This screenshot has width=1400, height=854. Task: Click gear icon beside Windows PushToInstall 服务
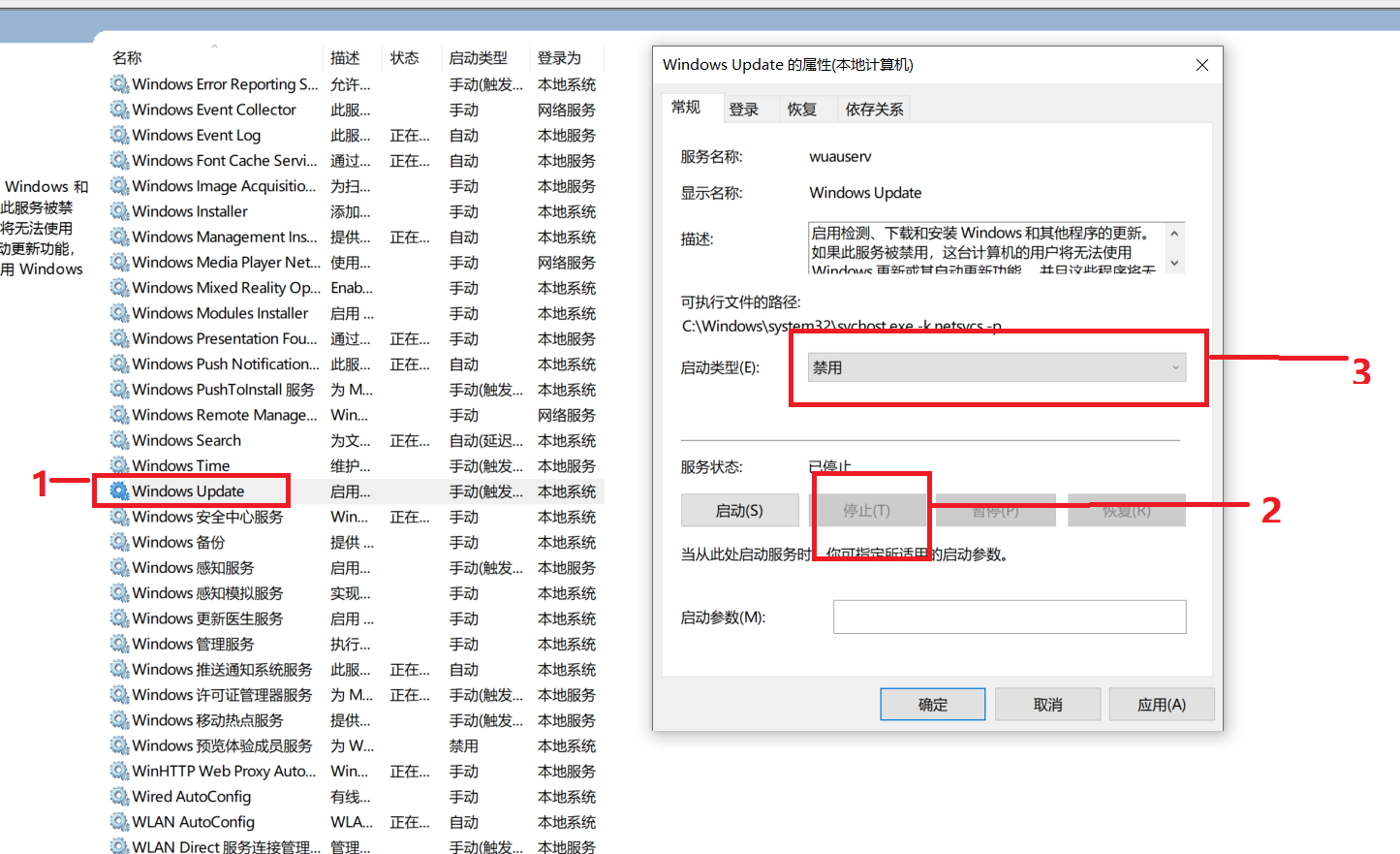(x=119, y=390)
